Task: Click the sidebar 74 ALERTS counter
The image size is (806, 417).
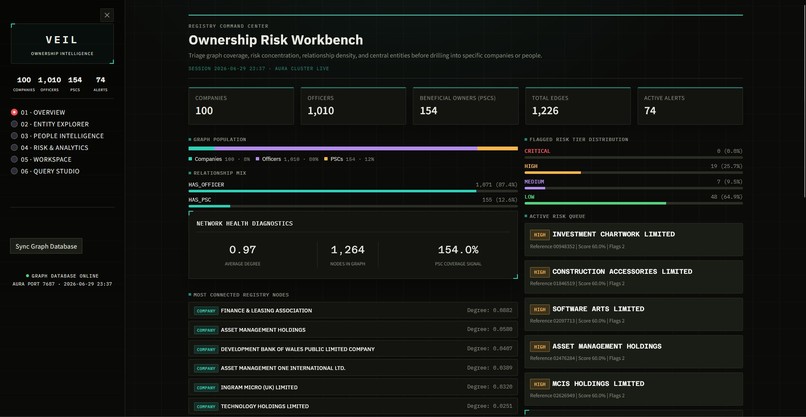Action: pyautogui.click(x=100, y=83)
